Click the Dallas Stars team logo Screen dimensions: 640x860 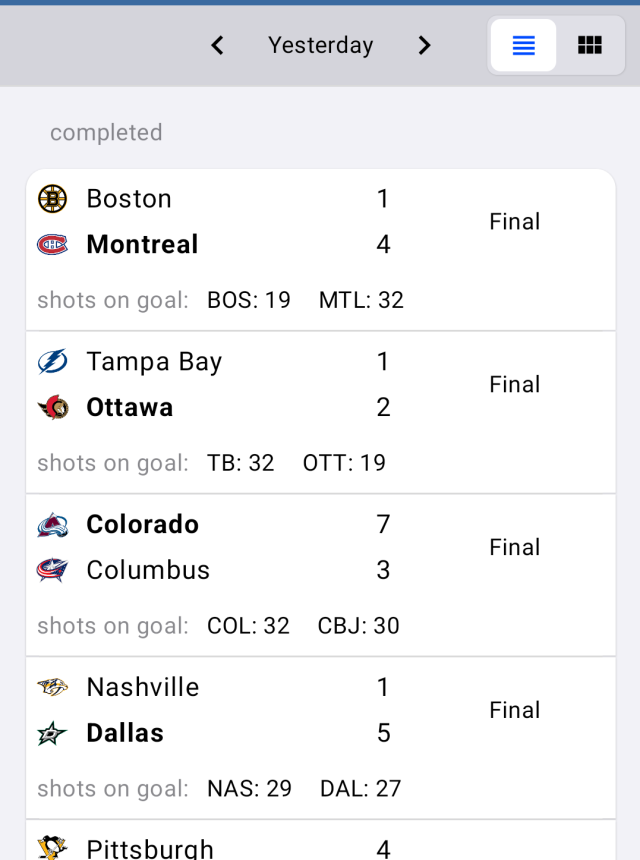(x=52, y=734)
